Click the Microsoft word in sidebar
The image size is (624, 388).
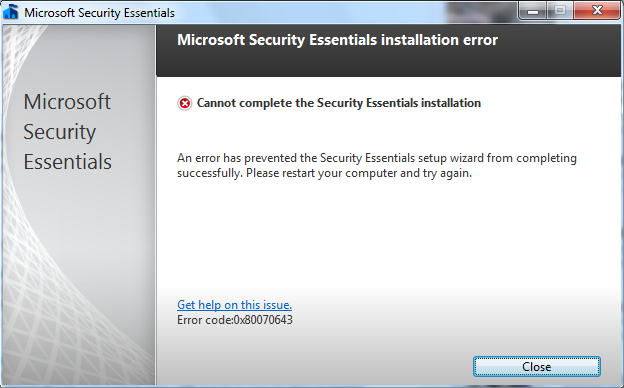[x=67, y=101]
